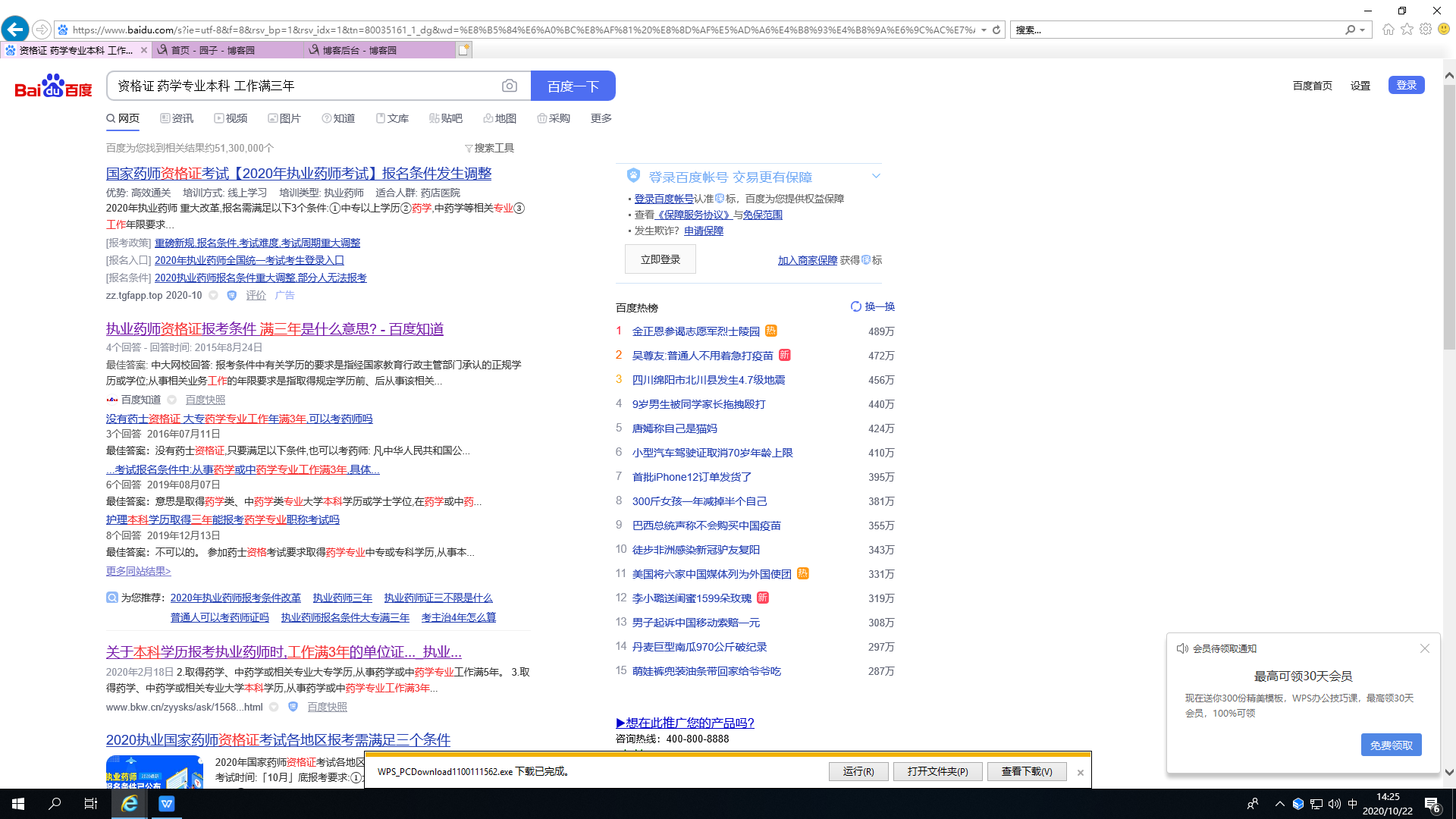Click the browser refresh icon
The image size is (1456, 819).
click(x=996, y=30)
